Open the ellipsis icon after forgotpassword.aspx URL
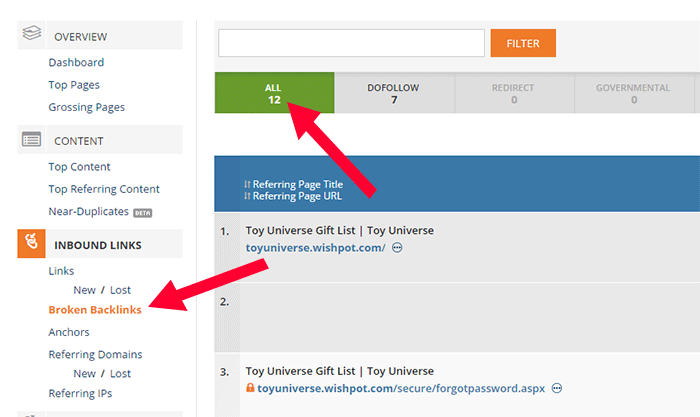 [x=556, y=388]
